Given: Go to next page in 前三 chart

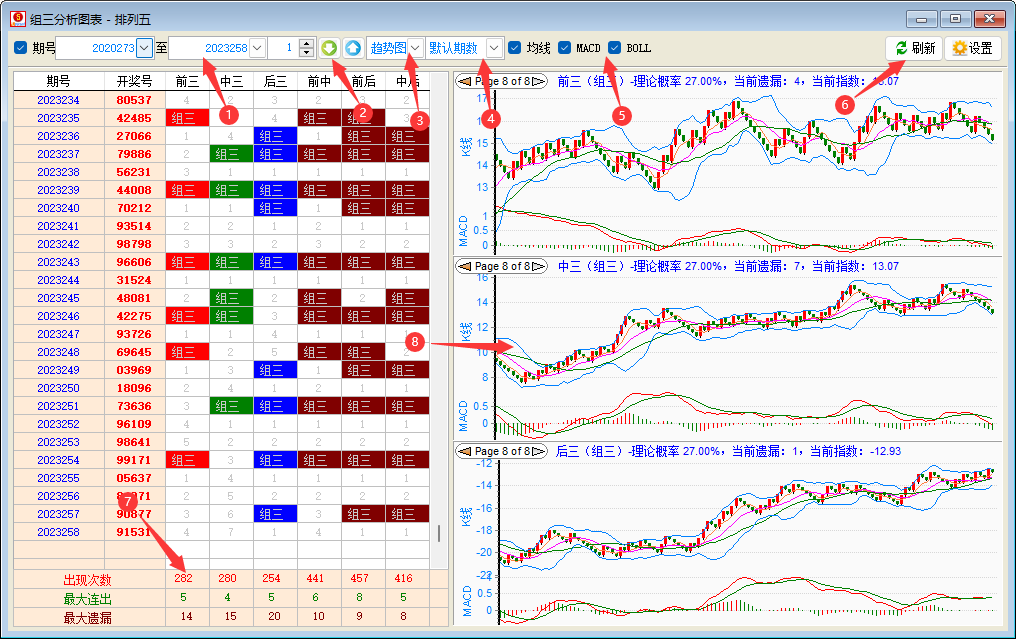Looking at the screenshot, I should coord(541,82).
